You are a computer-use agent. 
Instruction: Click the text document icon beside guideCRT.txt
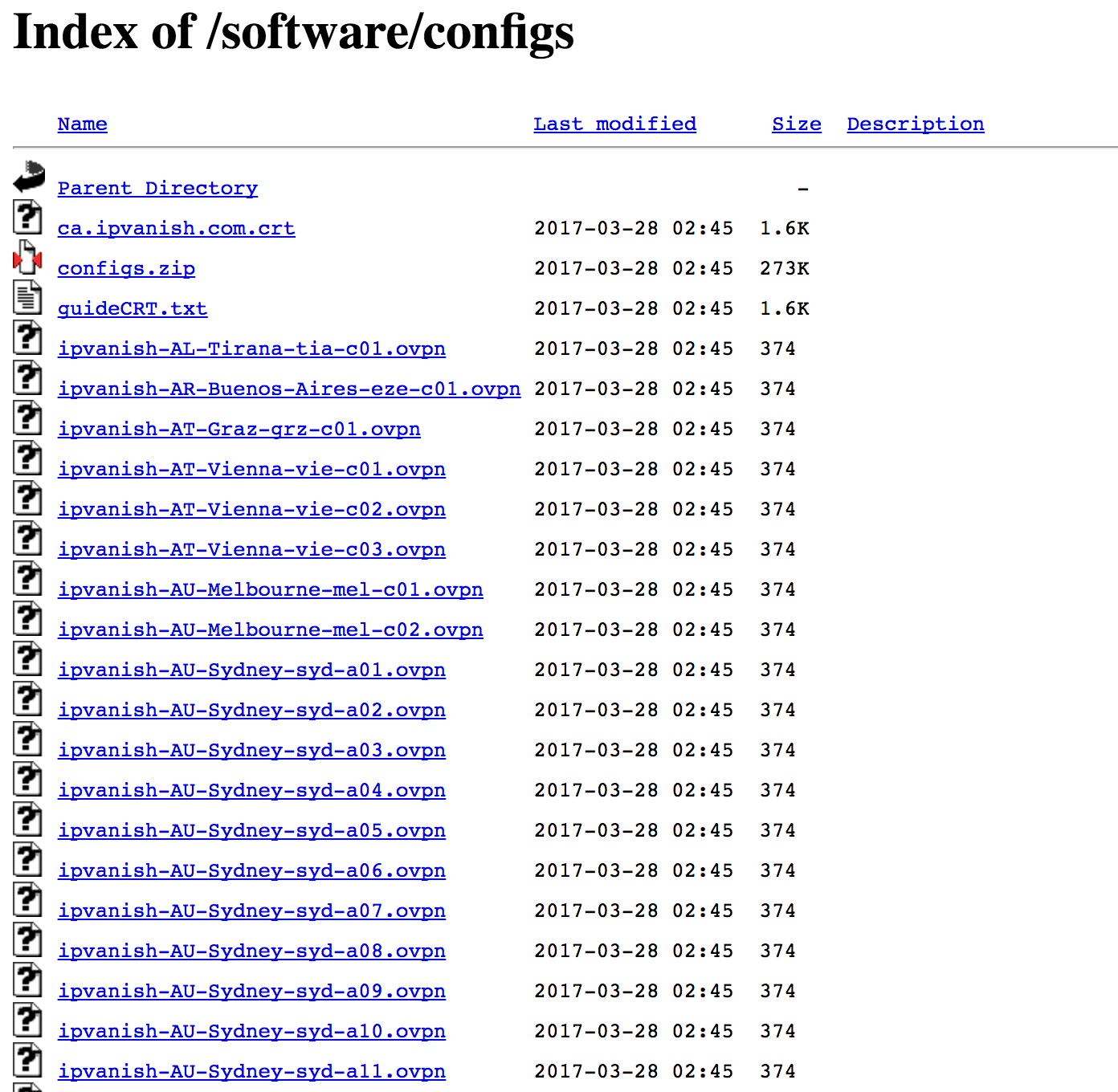pos(27,298)
